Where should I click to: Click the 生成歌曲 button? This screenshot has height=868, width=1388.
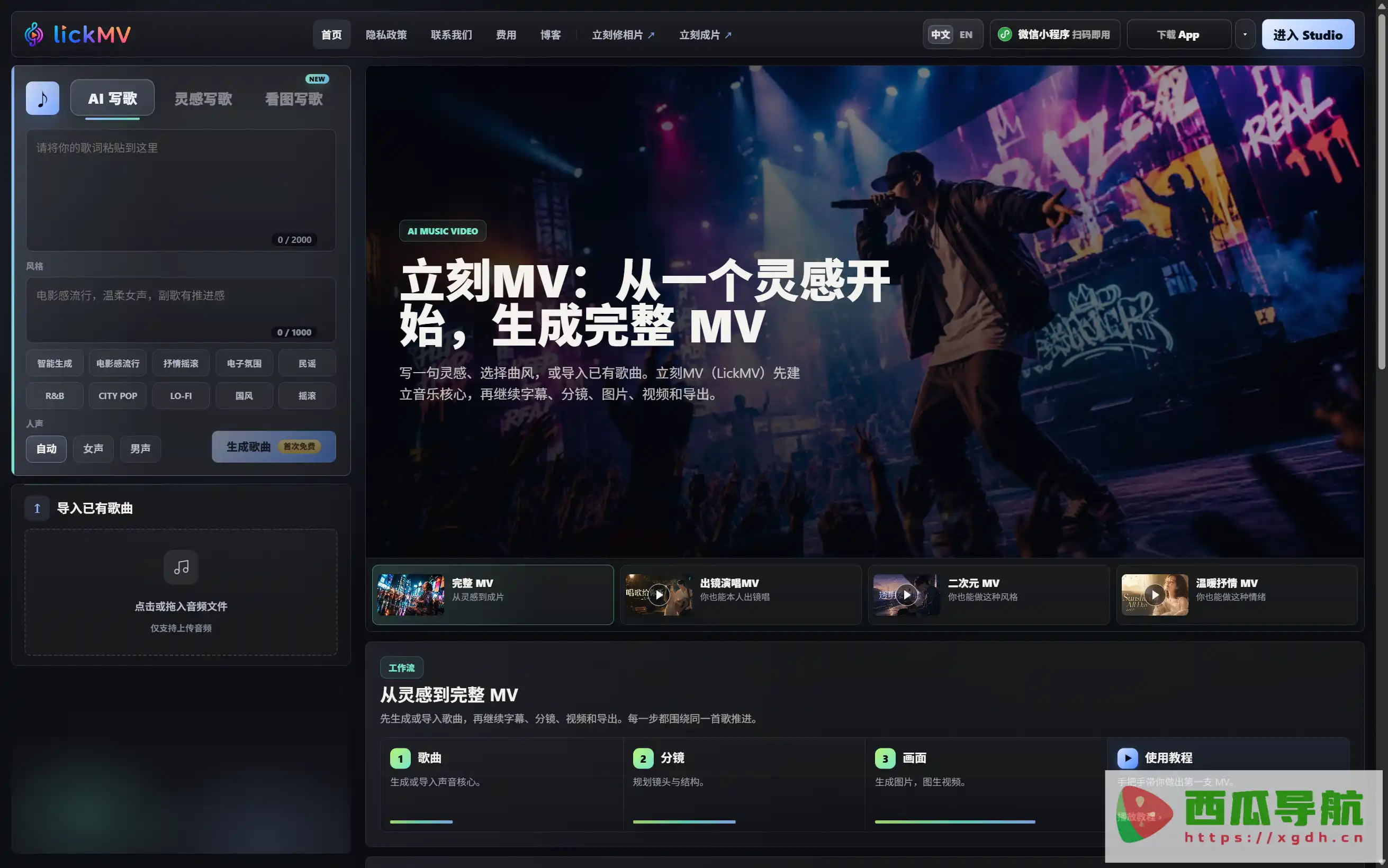tap(274, 447)
